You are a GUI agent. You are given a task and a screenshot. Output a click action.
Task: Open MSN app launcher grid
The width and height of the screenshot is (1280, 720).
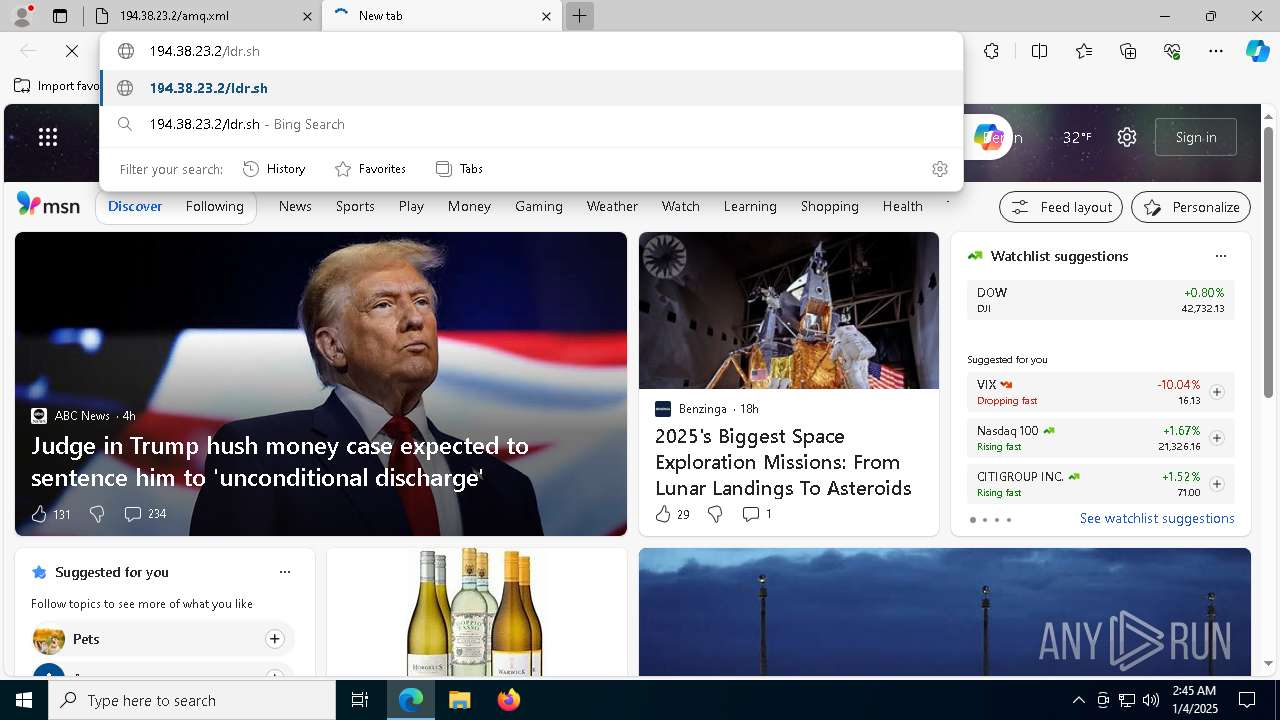tap(48, 137)
